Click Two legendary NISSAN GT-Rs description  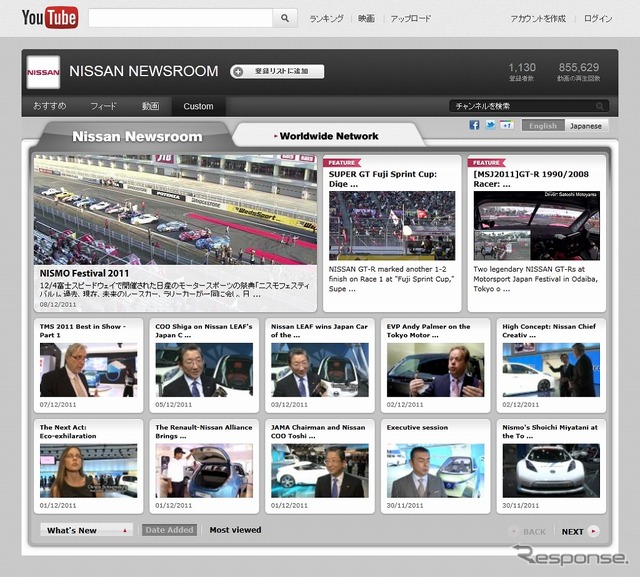click(536, 279)
